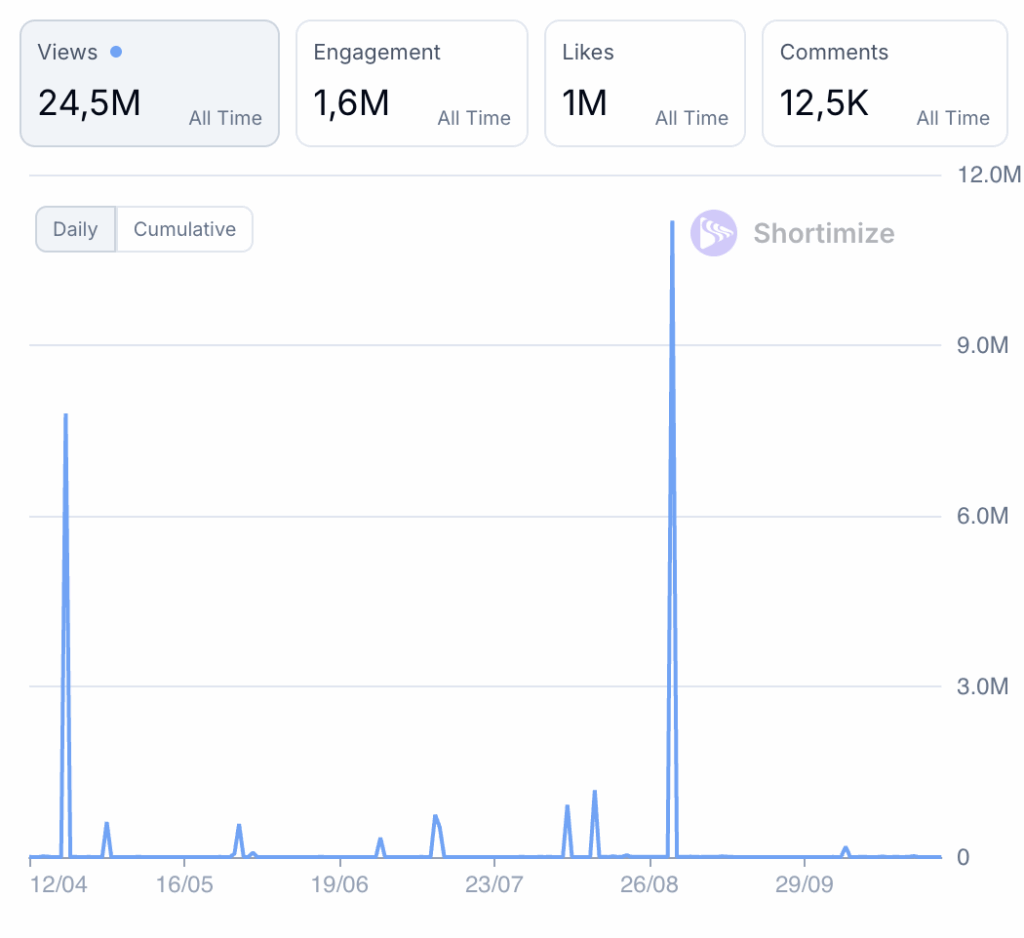Image resolution: width=1024 pixels, height=938 pixels.
Task: Click the 26/08 date axis label
Action: pos(651,885)
